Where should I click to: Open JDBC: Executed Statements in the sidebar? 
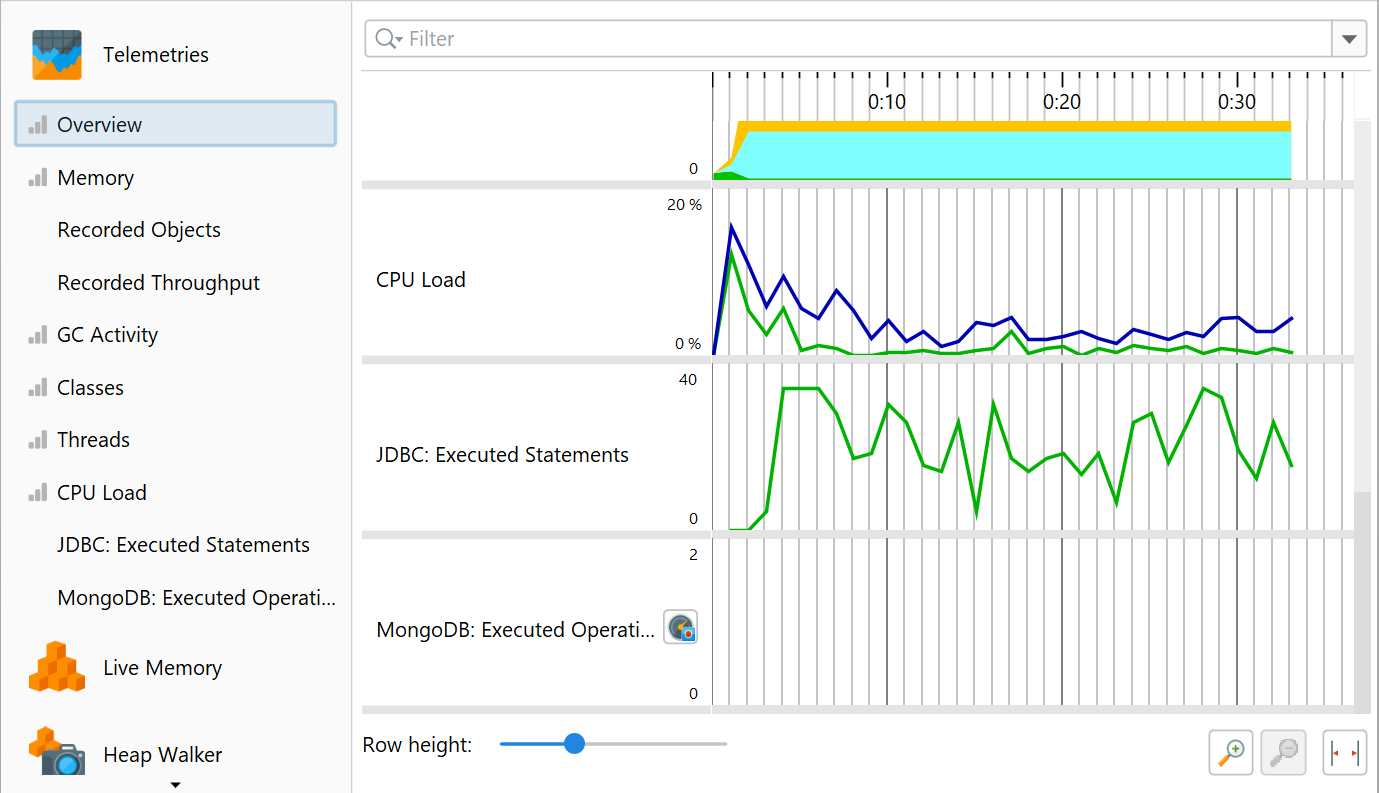coord(183,545)
